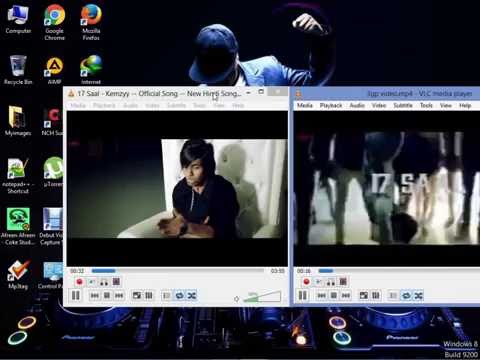Click Record button in right VLC player
The width and height of the screenshot is (480, 360).
(x=306, y=282)
